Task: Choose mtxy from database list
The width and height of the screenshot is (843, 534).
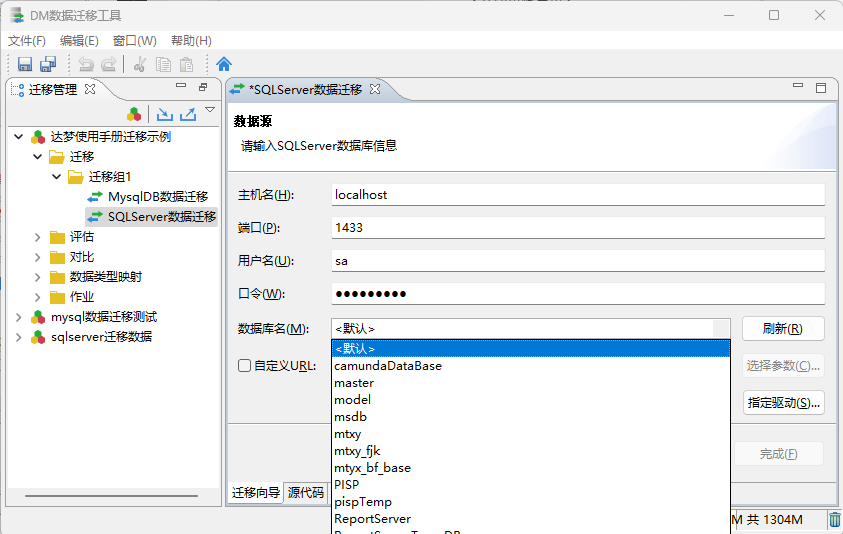Action: coord(531,434)
